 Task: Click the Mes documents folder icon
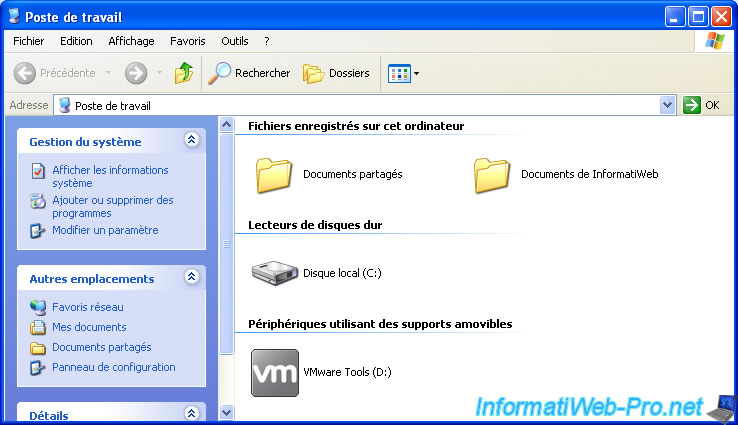[38, 327]
